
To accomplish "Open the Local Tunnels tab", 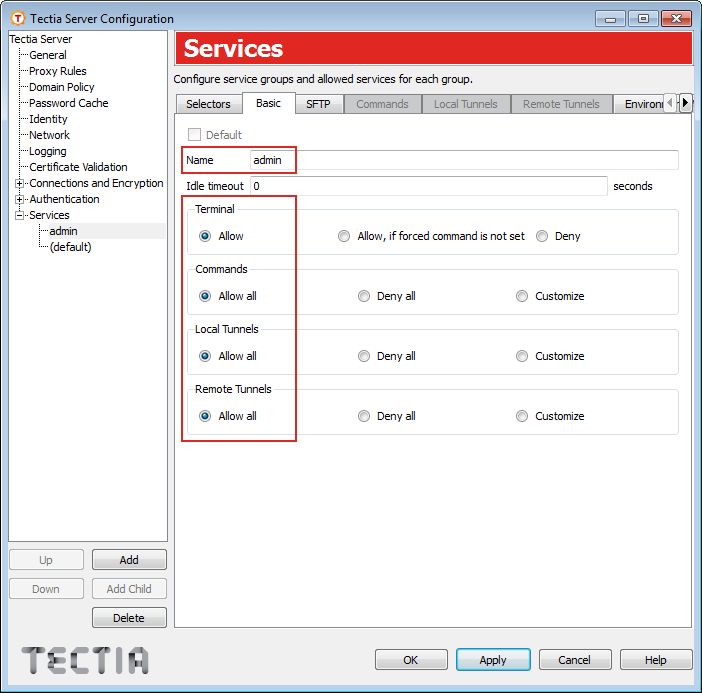I will tap(466, 104).
